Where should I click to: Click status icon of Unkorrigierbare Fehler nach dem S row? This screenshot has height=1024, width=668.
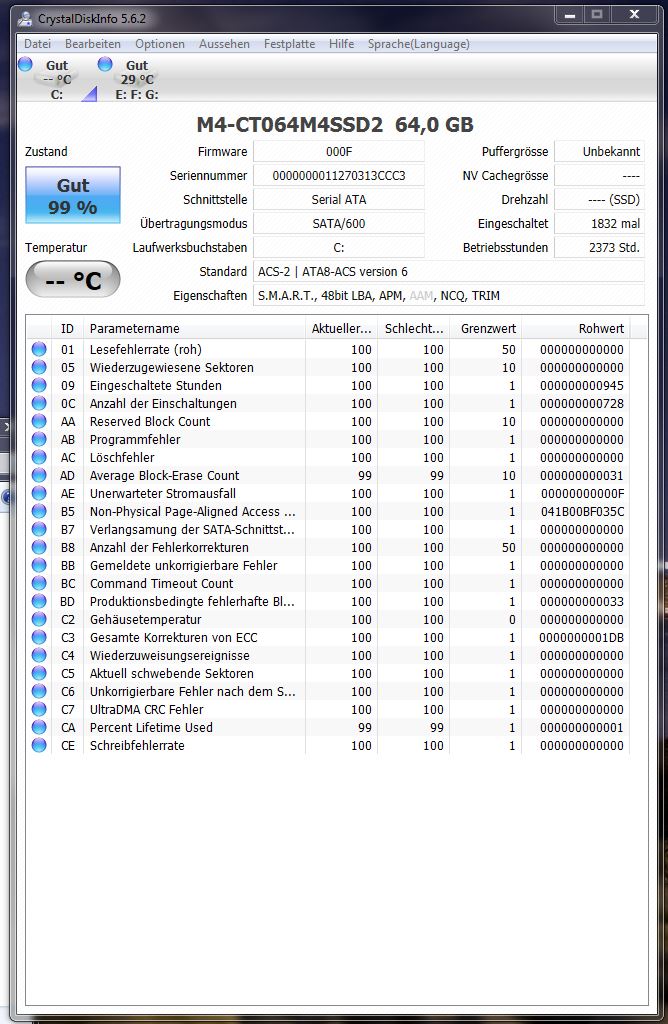pos(39,691)
